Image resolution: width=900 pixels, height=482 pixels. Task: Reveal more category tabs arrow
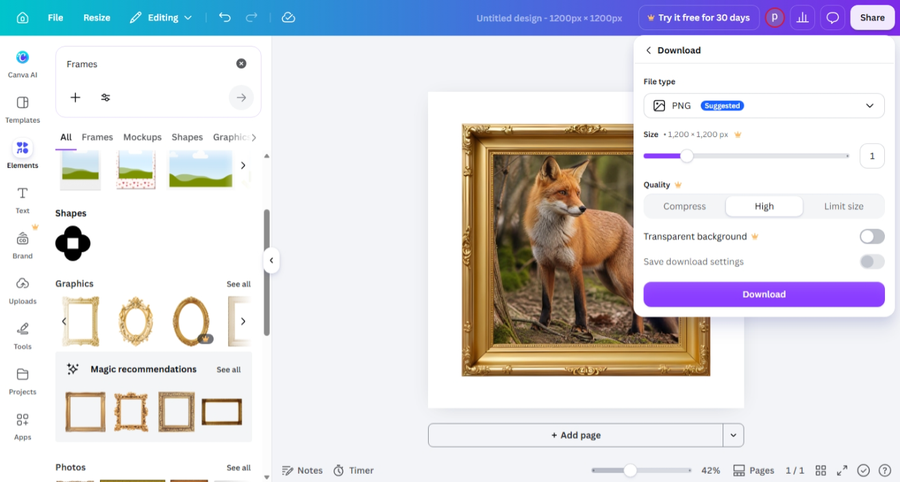click(254, 137)
